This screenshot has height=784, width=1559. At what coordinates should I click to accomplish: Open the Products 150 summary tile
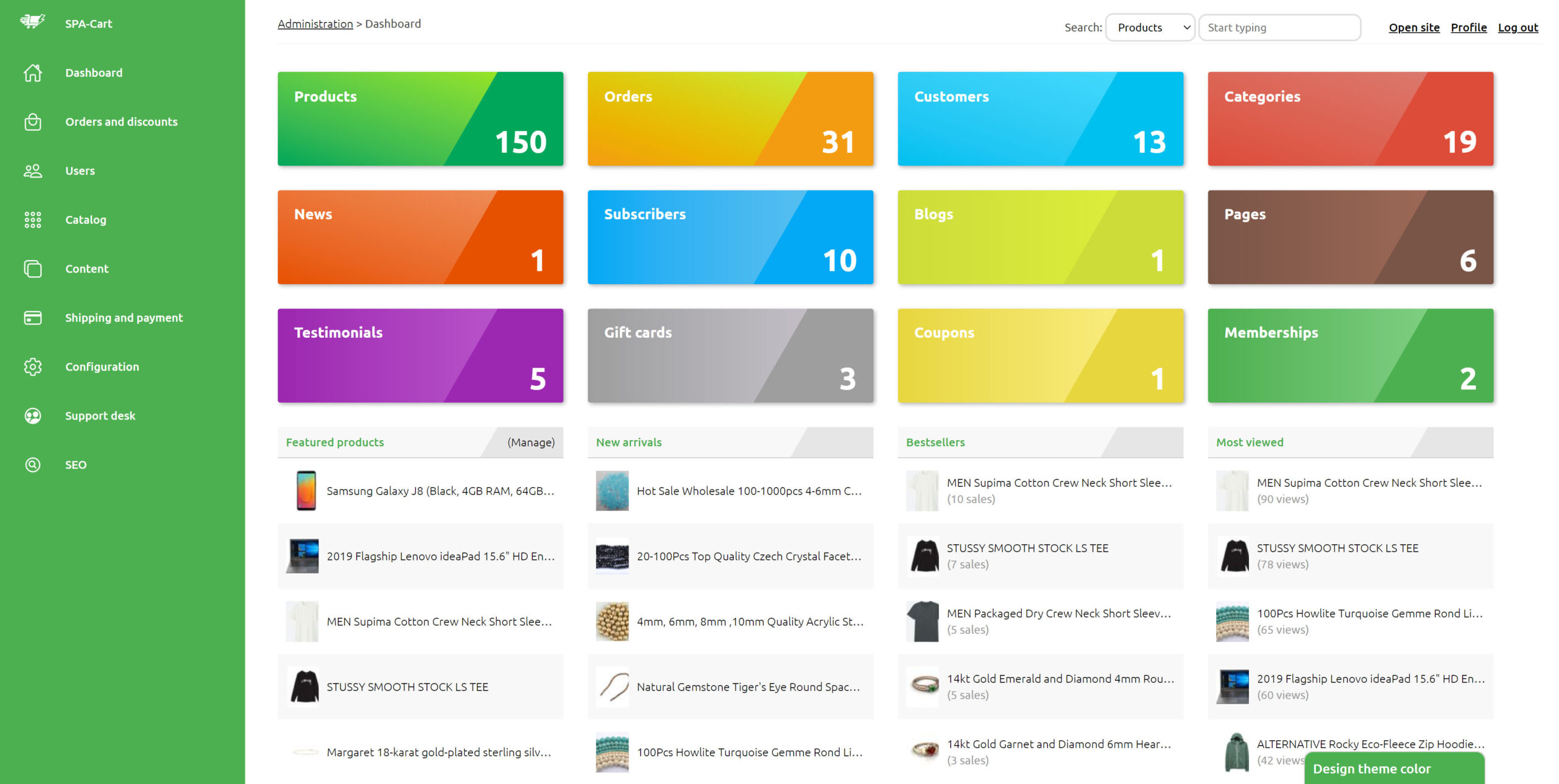pyautogui.click(x=420, y=119)
